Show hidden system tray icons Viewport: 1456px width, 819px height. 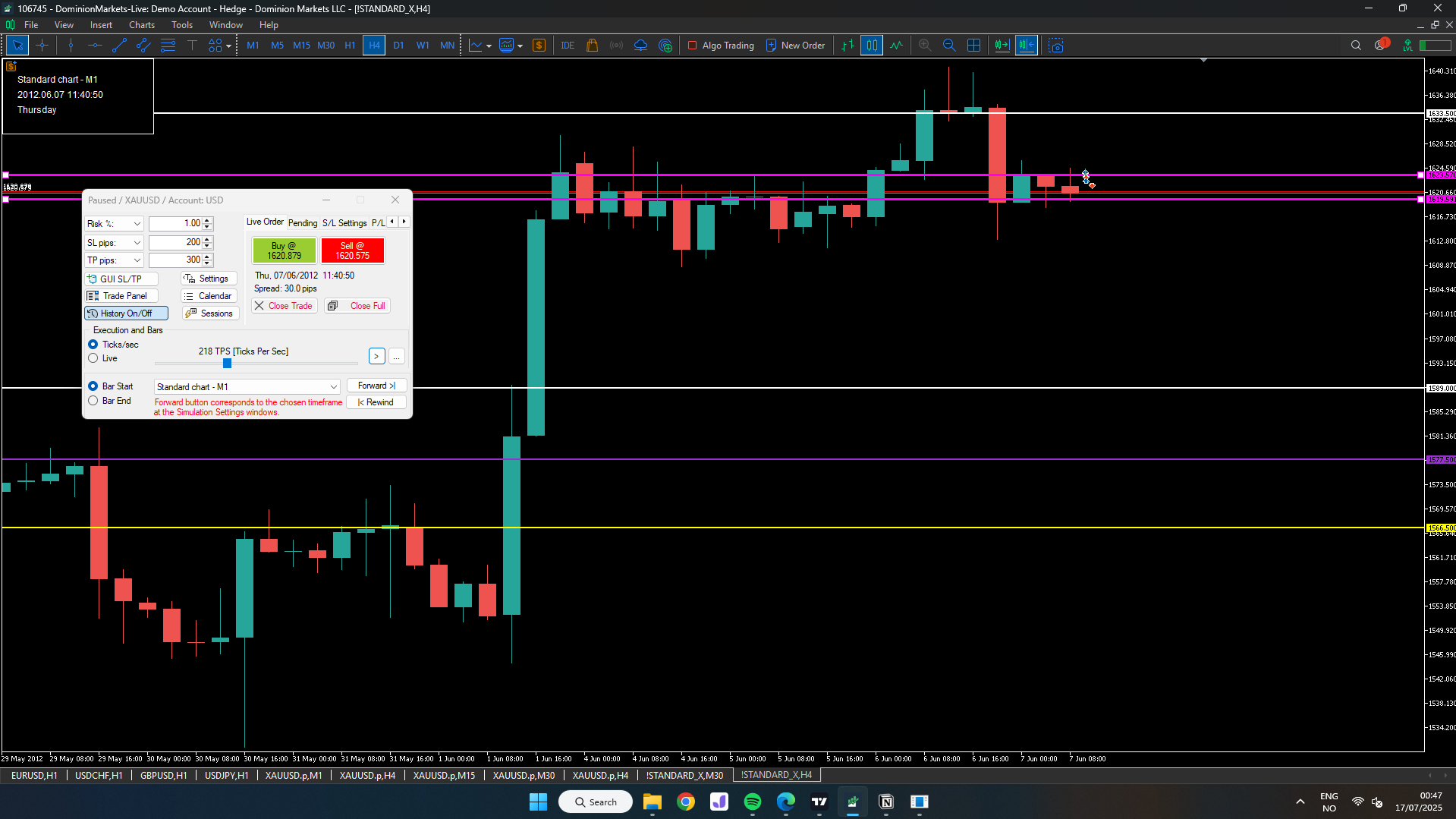[1300, 802]
